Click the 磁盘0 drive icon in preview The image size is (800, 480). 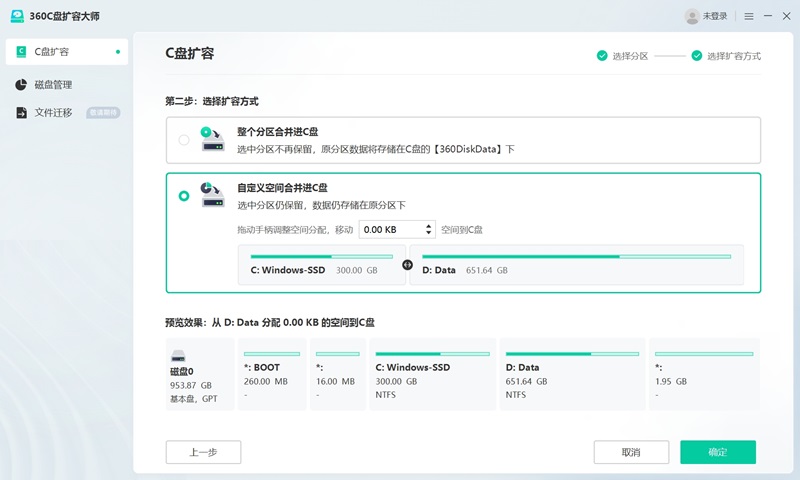tap(178, 355)
